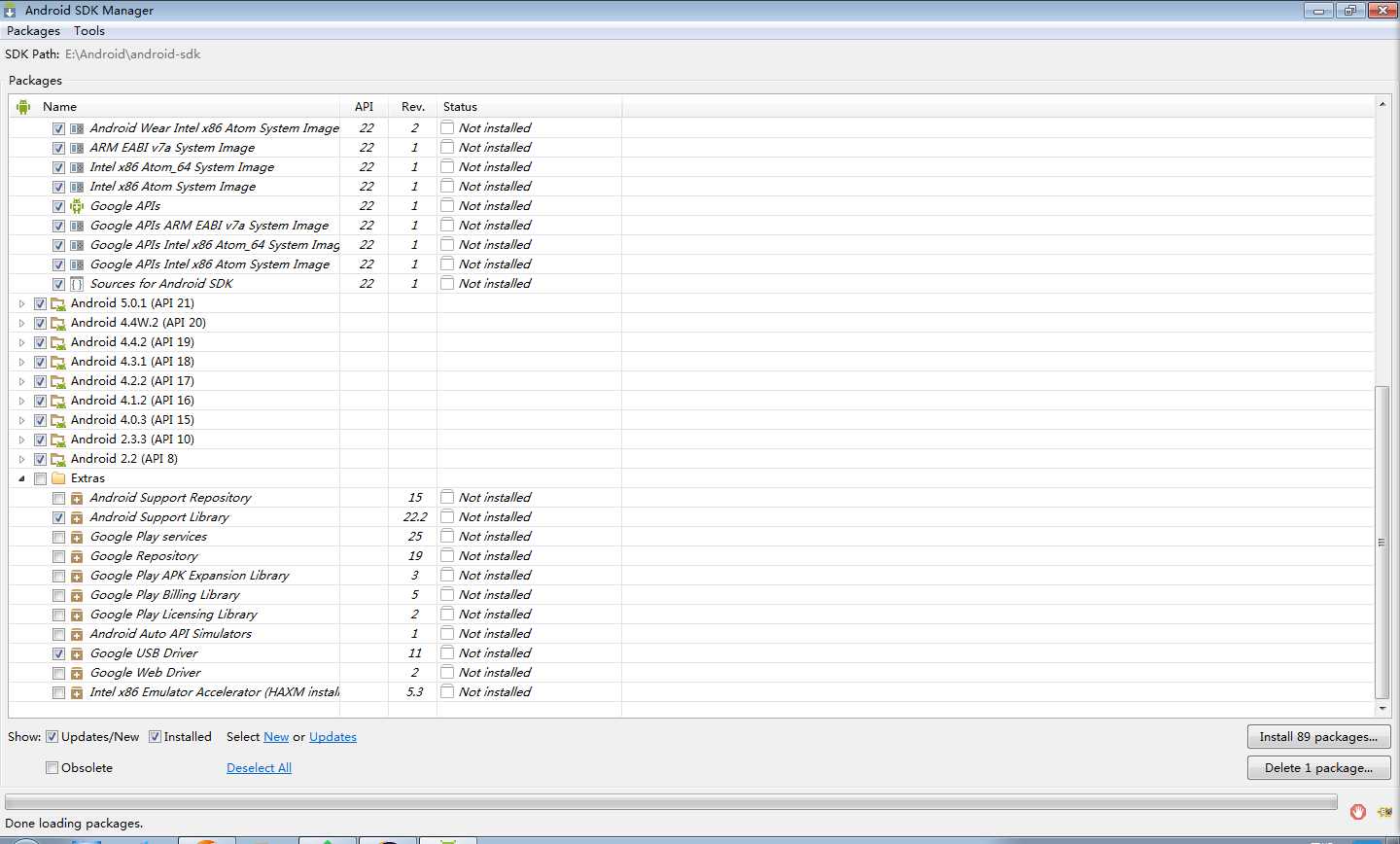Click the Android 4.4.2 (API 19) folder icon
This screenshot has width=1400, height=844.
(58, 342)
